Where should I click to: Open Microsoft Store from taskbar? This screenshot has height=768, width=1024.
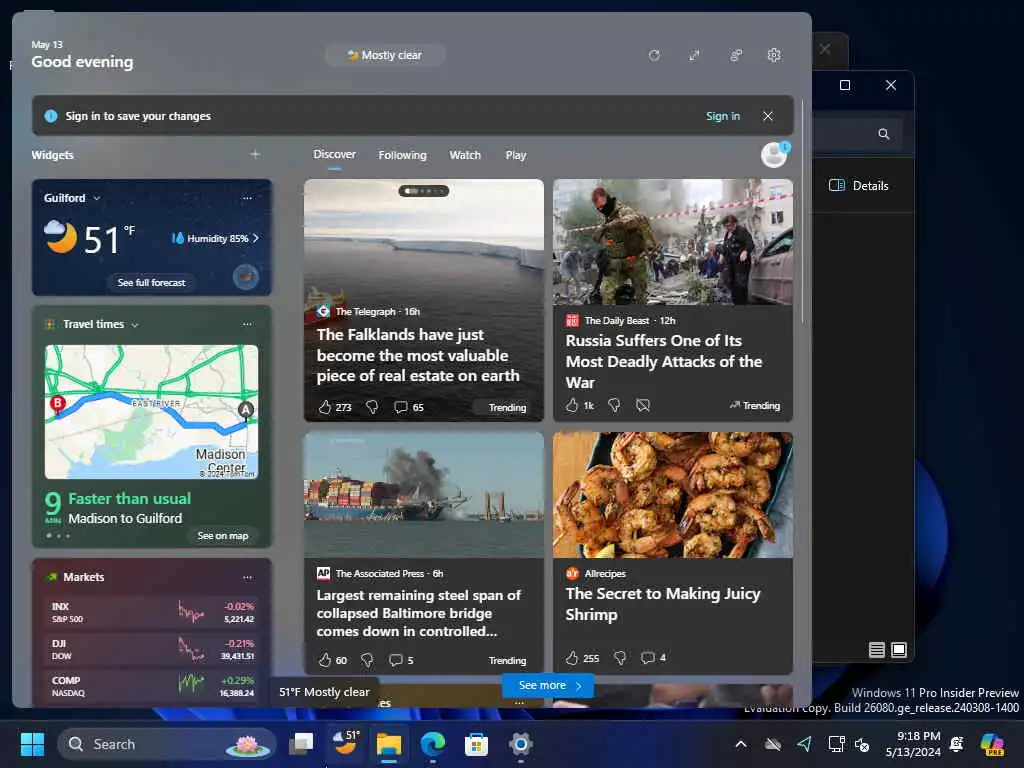[476, 744]
